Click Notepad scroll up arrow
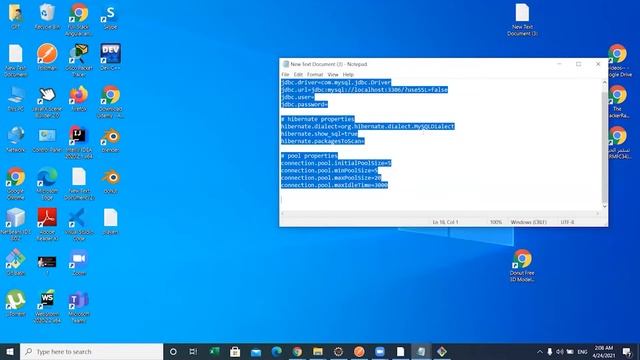 pyautogui.click(x=604, y=83)
